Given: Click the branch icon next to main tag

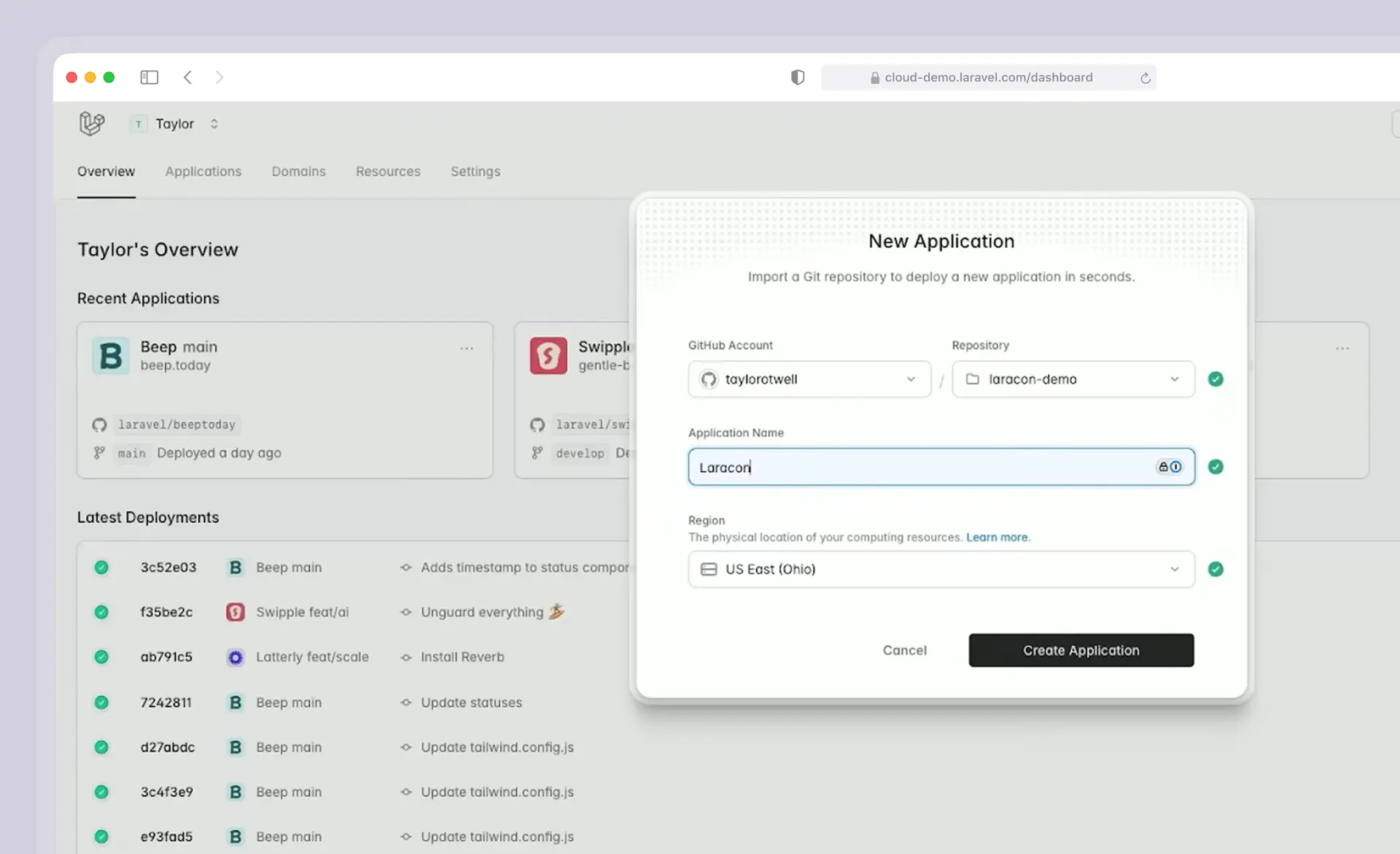Looking at the screenshot, I should (99, 453).
